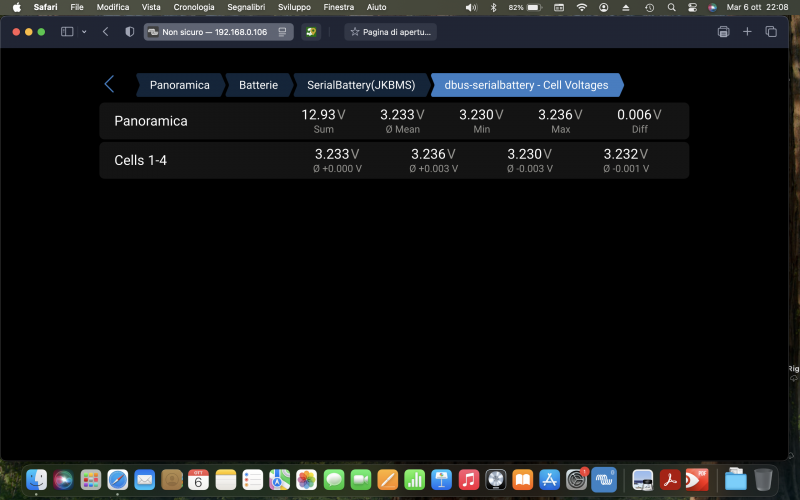The image size is (800, 500).
Task: Open Photos from the Dock
Action: [x=307, y=480]
